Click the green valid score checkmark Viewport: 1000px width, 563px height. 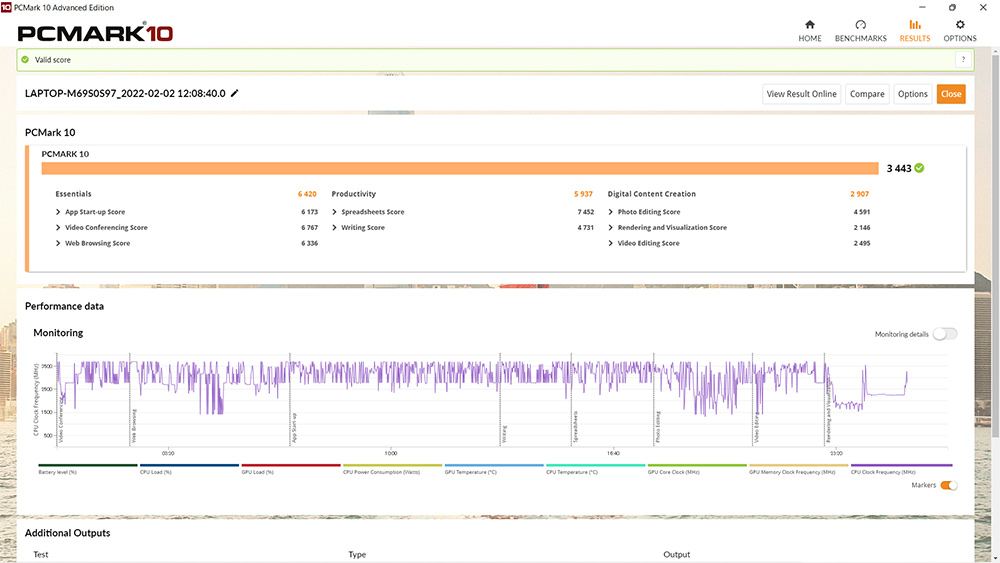[26, 60]
